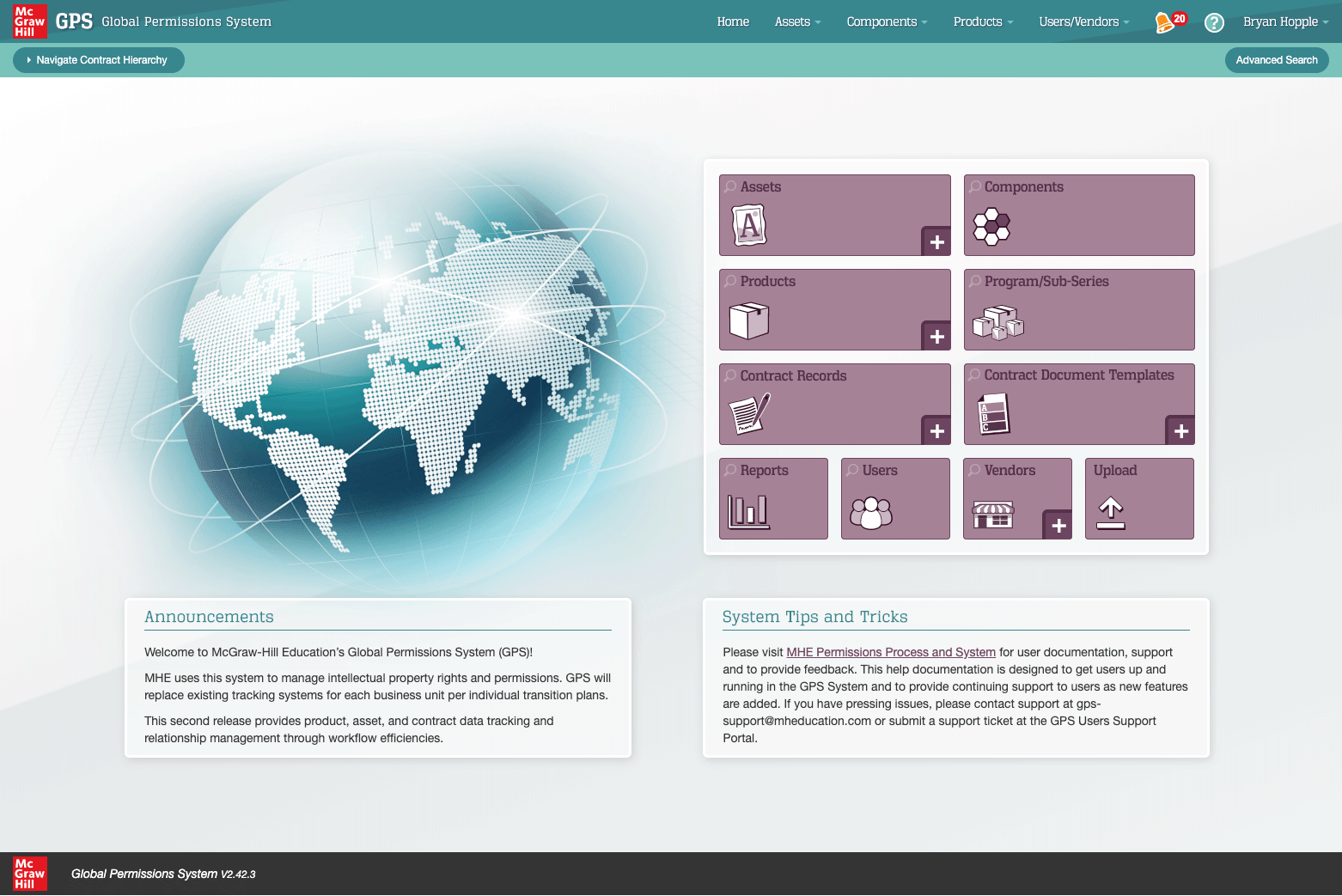Open MHE Permissions Process and System link
Image resolution: width=1342 pixels, height=896 pixels.
pyautogui.click(x=891, y=653)
